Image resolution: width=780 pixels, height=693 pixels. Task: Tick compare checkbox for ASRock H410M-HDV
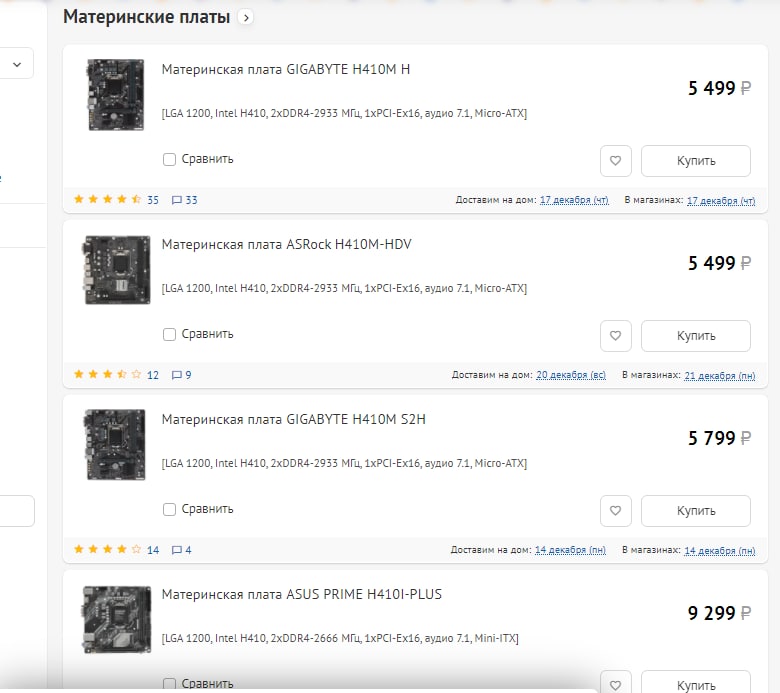[169, 334]
